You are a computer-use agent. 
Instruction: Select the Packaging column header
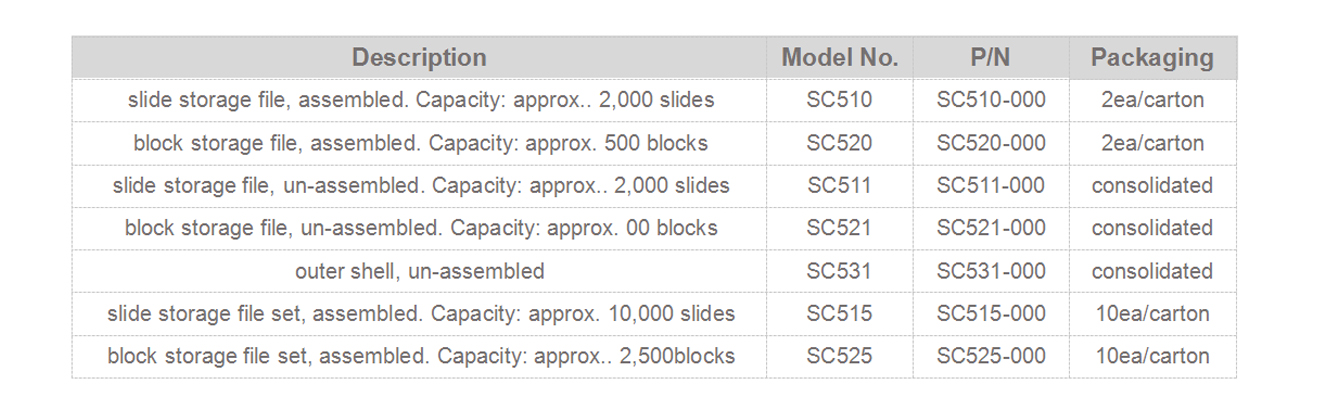coord(1152,58)
